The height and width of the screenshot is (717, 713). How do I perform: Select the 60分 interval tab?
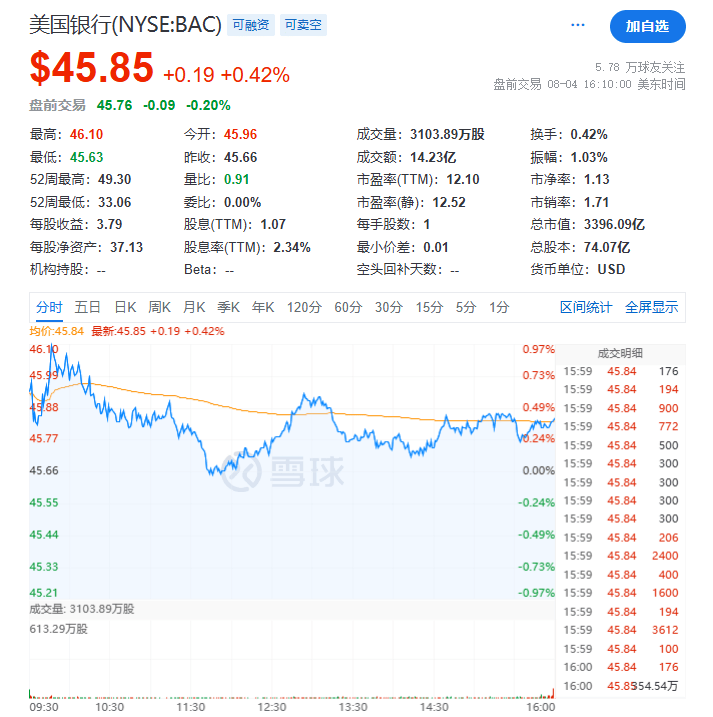tap(348, 307)
